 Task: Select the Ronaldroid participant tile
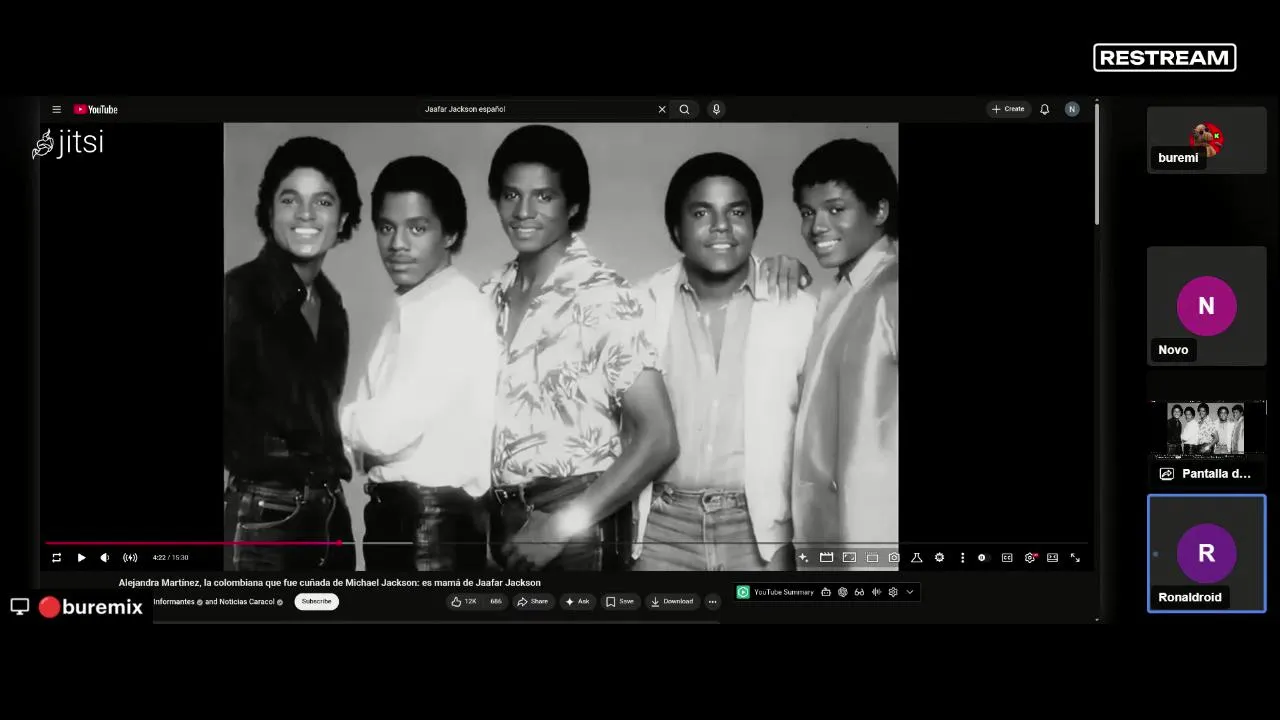tap(1206, 553)
